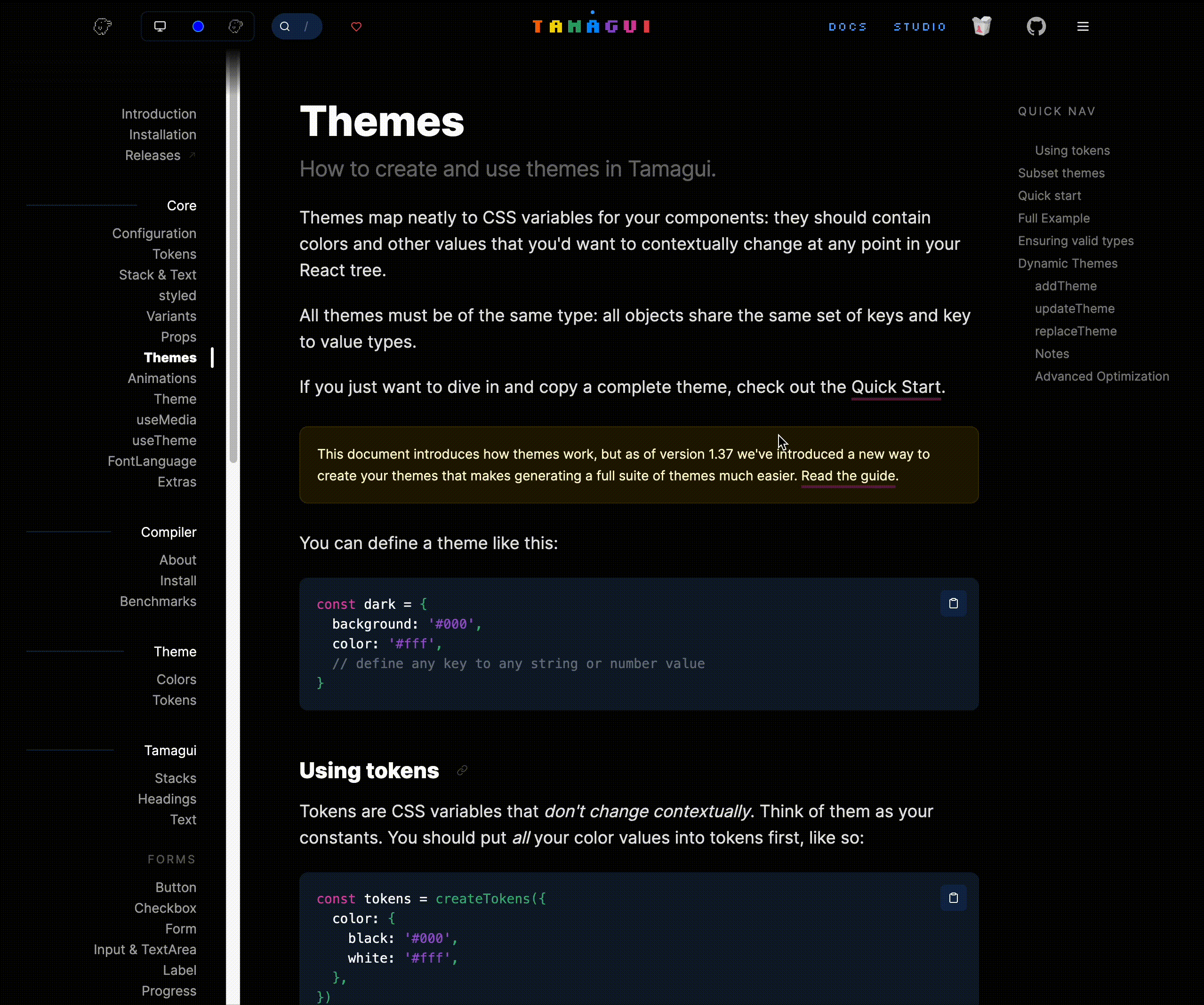Open the STUDIO navigation item
1204x1005 pixels.
point(919,26)
